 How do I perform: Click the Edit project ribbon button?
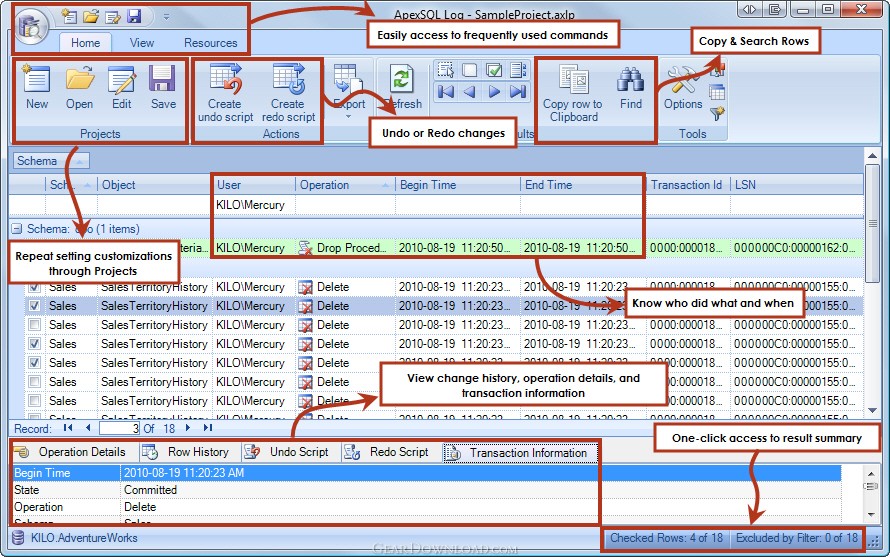(121, 87)
